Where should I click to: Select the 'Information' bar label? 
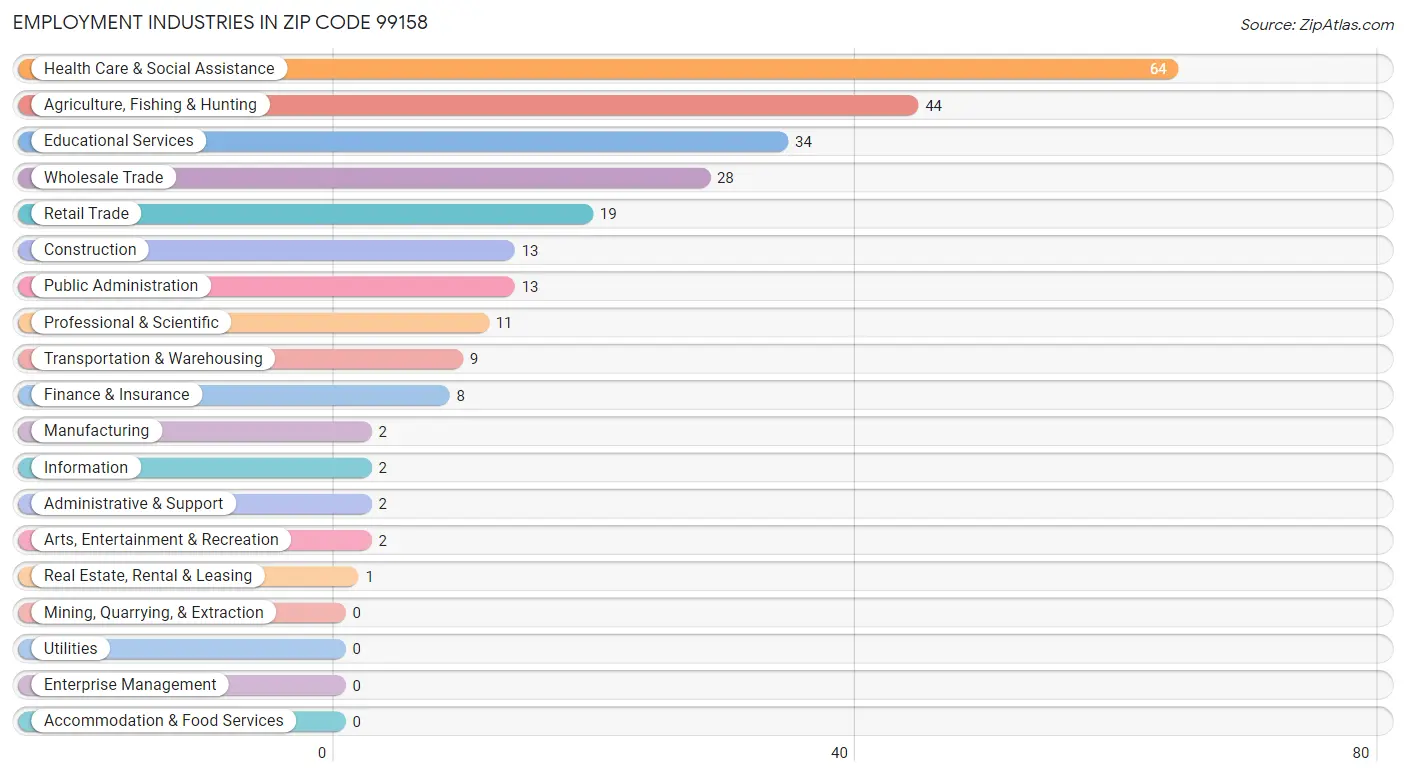pyautogui.click(x=86, y=468)
